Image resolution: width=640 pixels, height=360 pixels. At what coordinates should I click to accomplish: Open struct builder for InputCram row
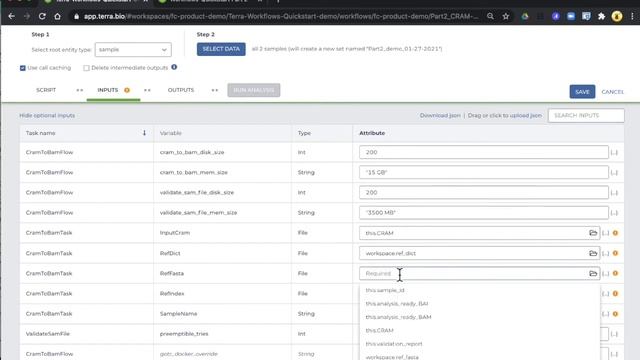605,233
